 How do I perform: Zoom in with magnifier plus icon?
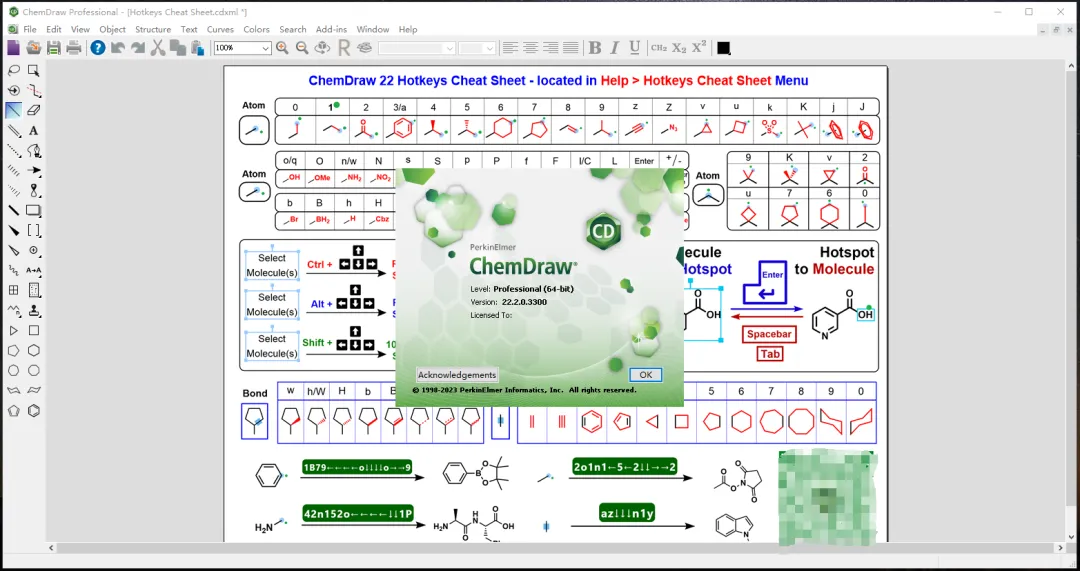click(282, 48)
